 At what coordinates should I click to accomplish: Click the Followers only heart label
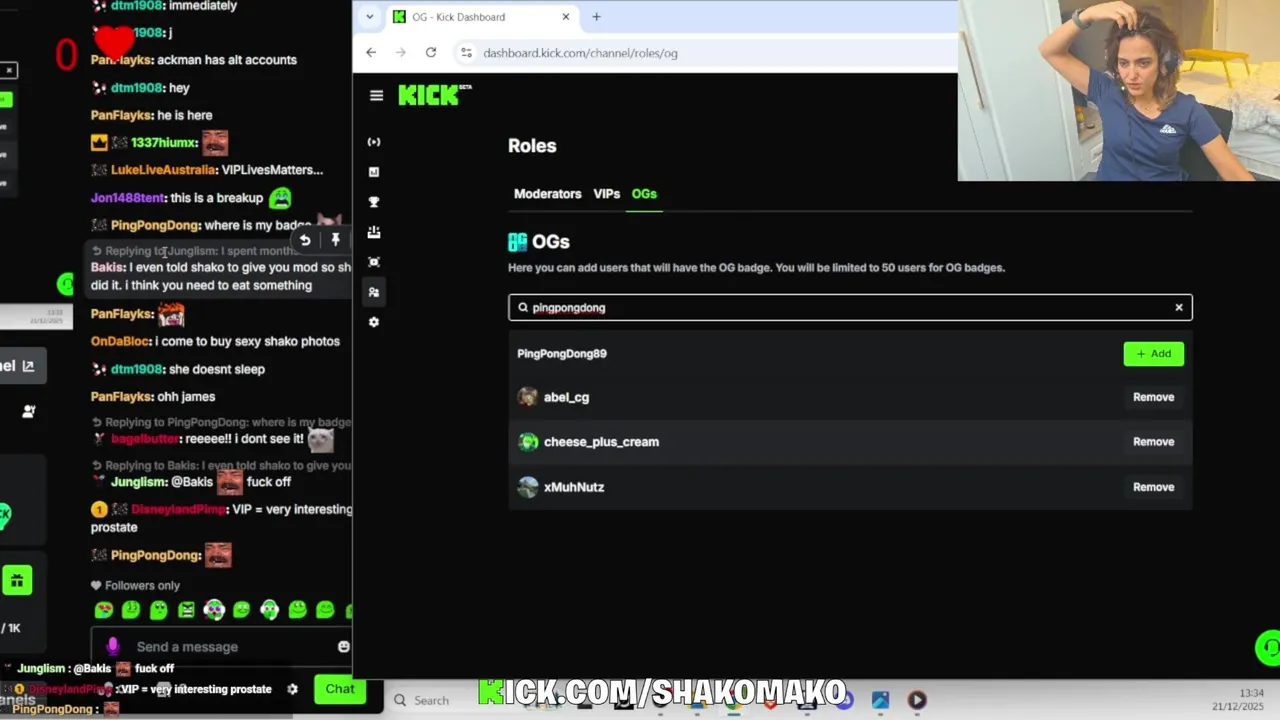[x=135, y=586]
